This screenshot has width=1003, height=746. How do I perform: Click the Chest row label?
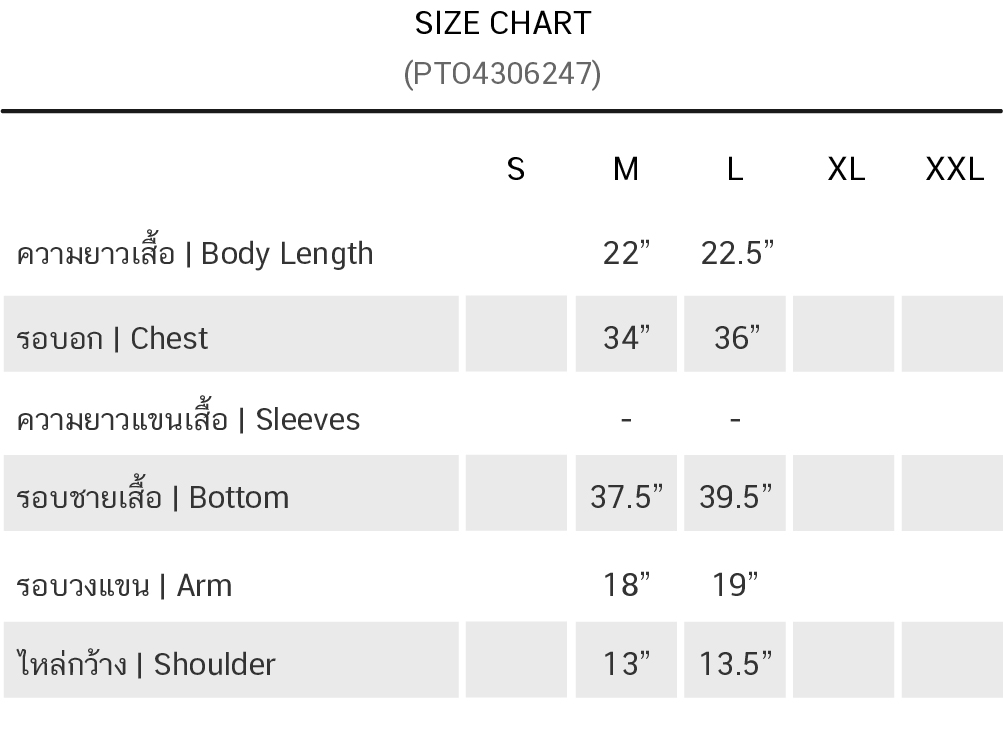pyautogui.click(x=112, y=338)
